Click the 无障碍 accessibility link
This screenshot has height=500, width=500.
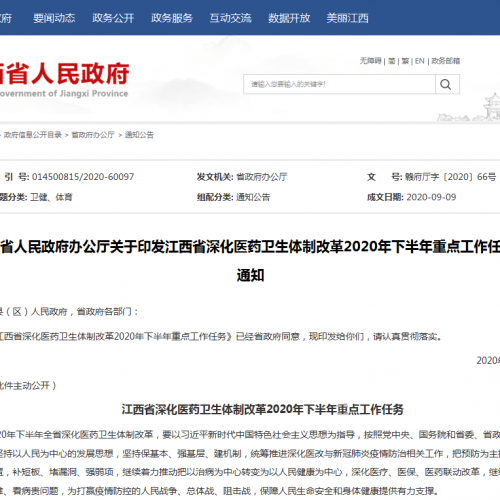(x=370, y=61)
